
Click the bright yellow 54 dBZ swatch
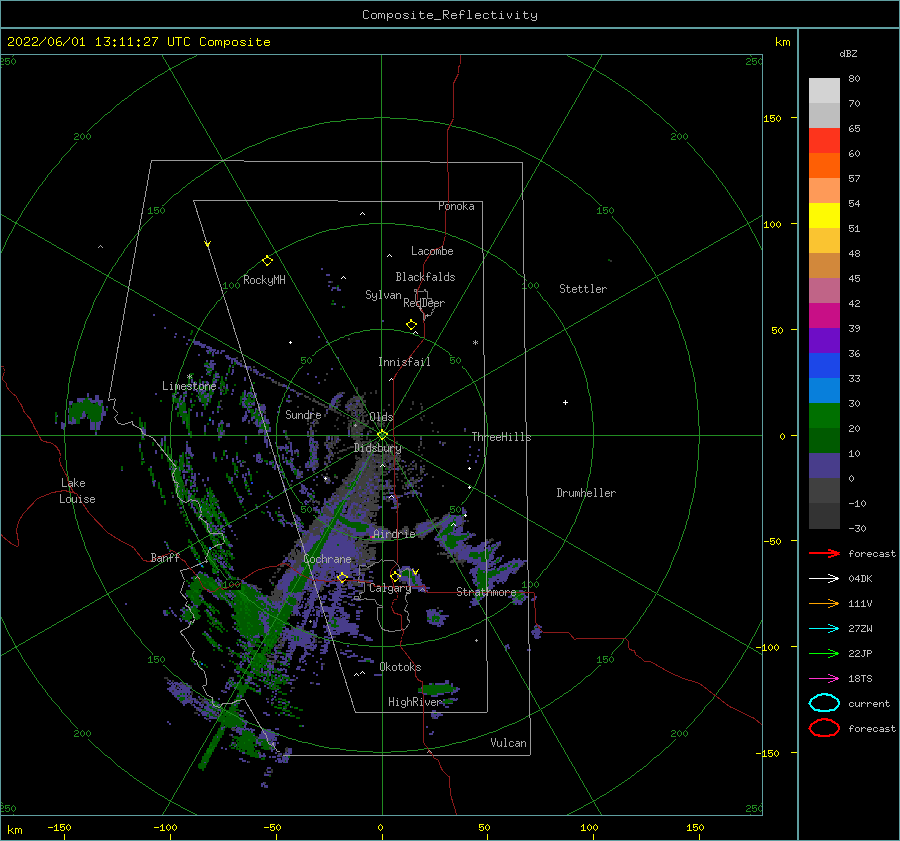tap(824, 216)
